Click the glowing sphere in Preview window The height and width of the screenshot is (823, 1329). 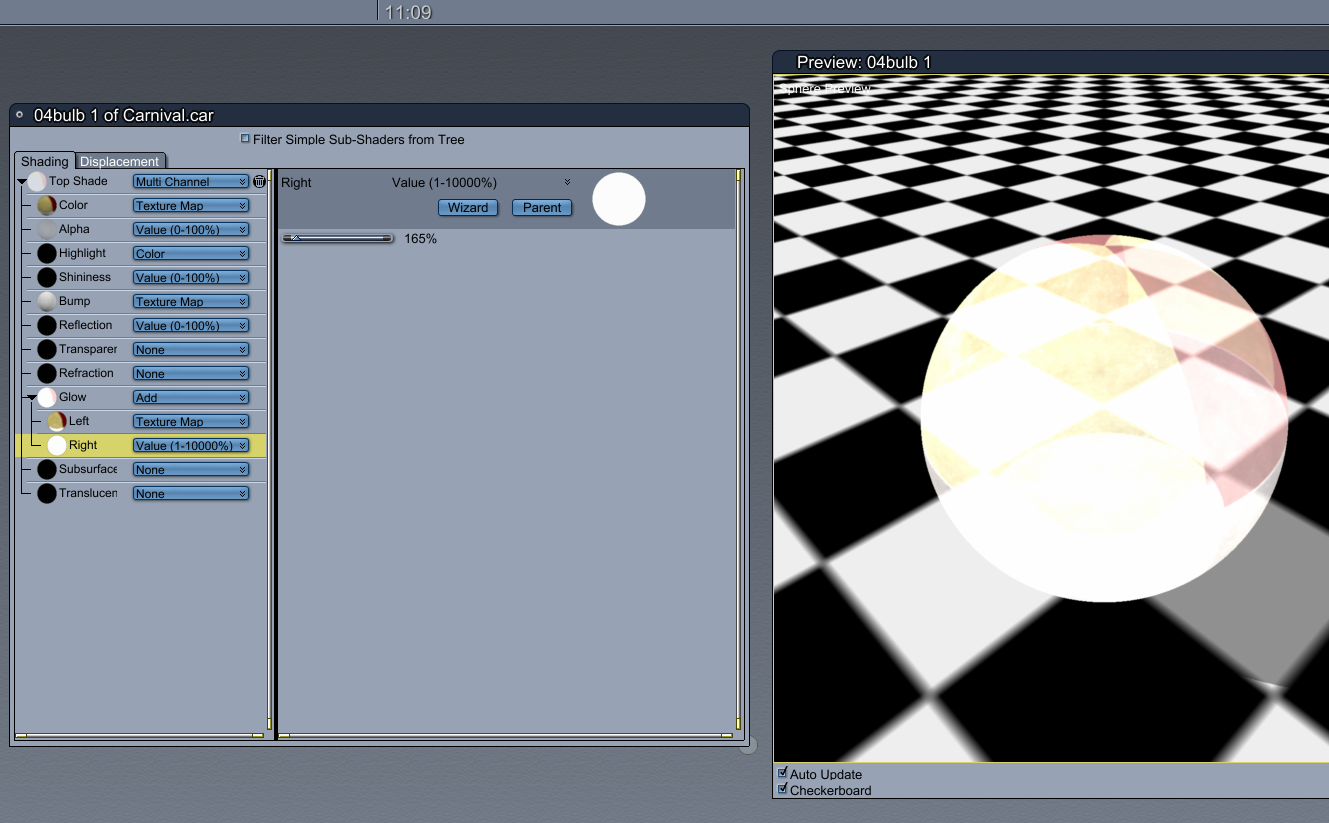[1104, 418]
